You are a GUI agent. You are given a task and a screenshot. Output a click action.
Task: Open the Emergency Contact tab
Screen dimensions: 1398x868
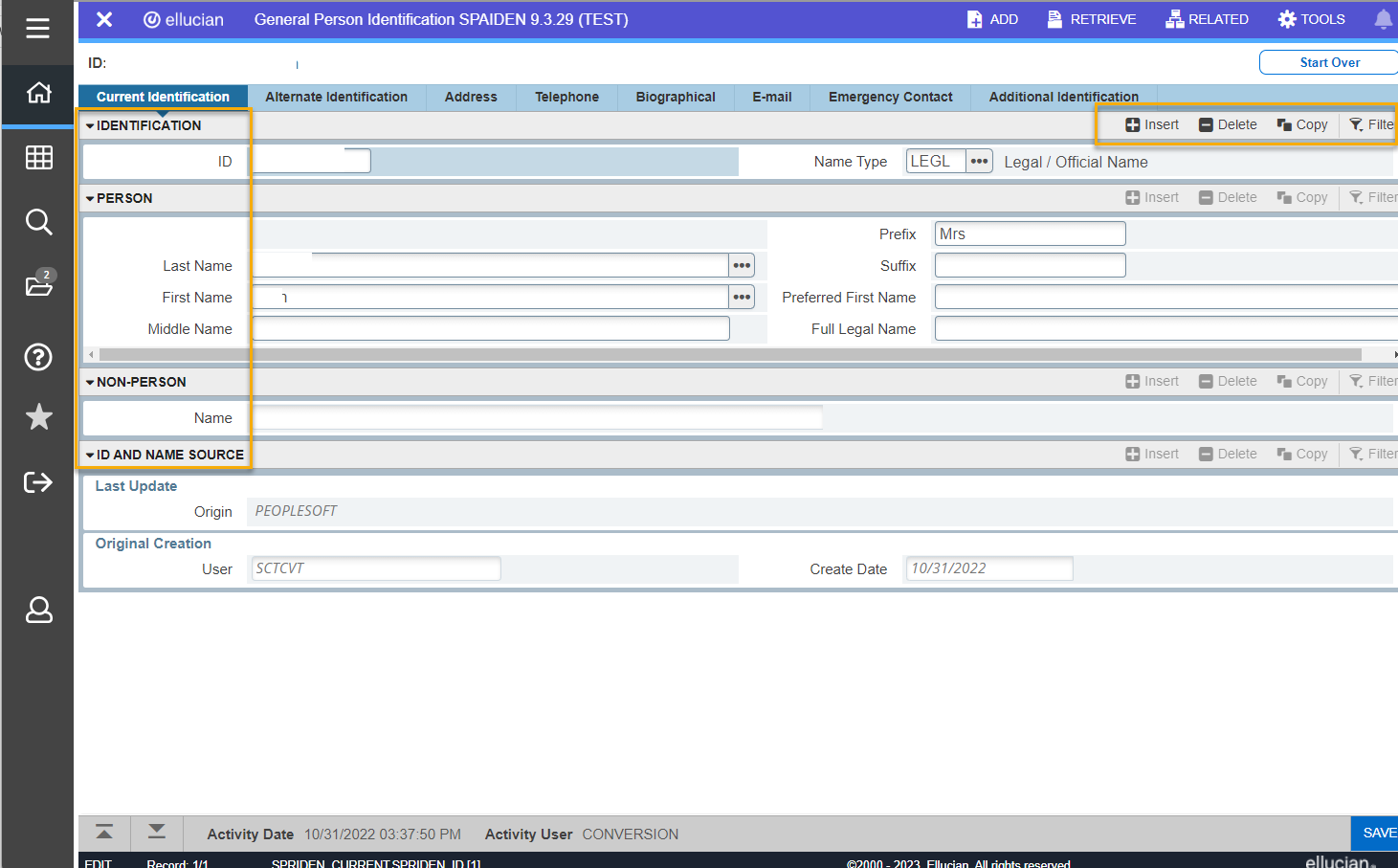[x=890, y=97]
